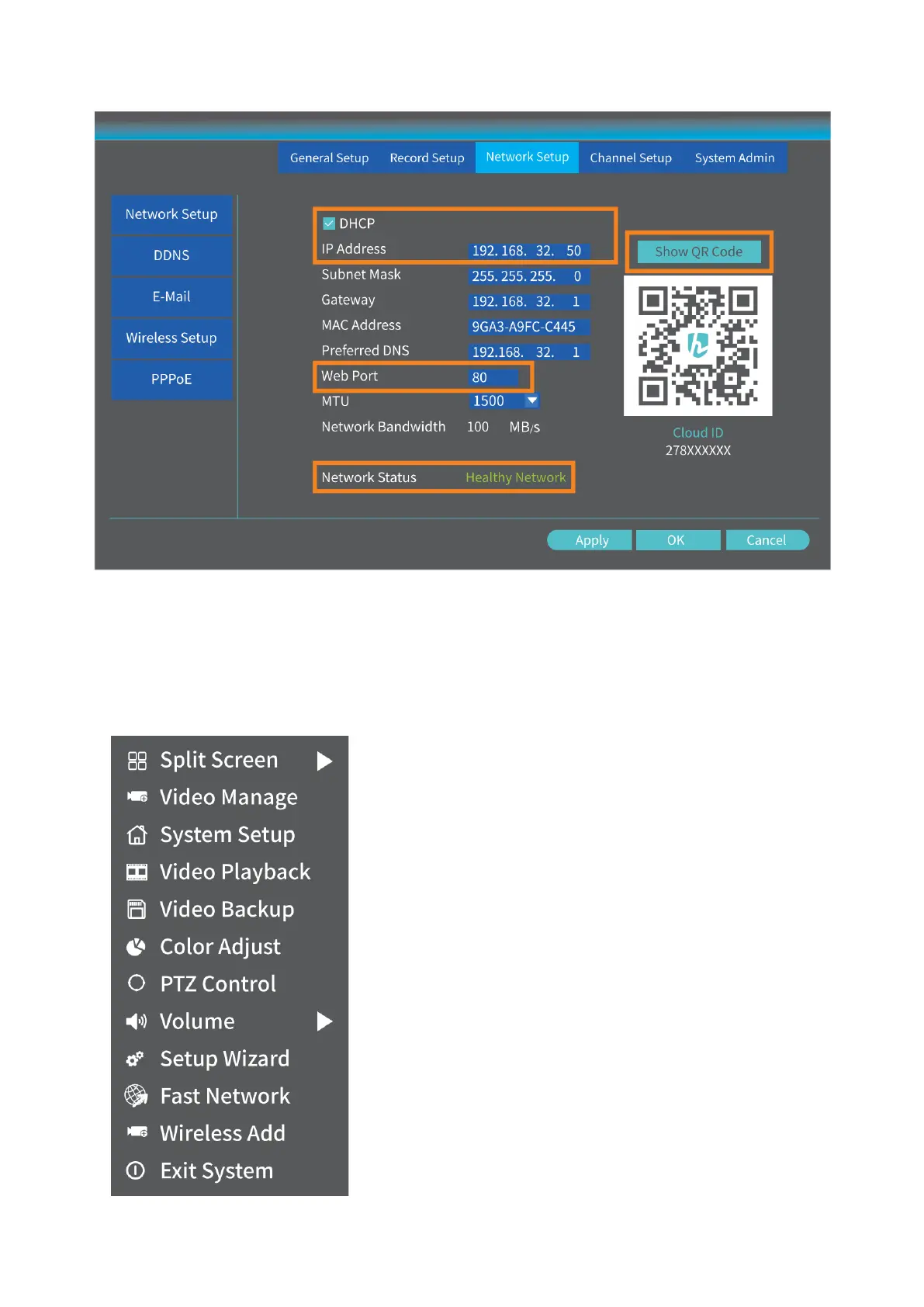The width and height of the screenshot is (924, 1307).
Task: Click the Healthy Network status text
Action: (x=516, y=477)
